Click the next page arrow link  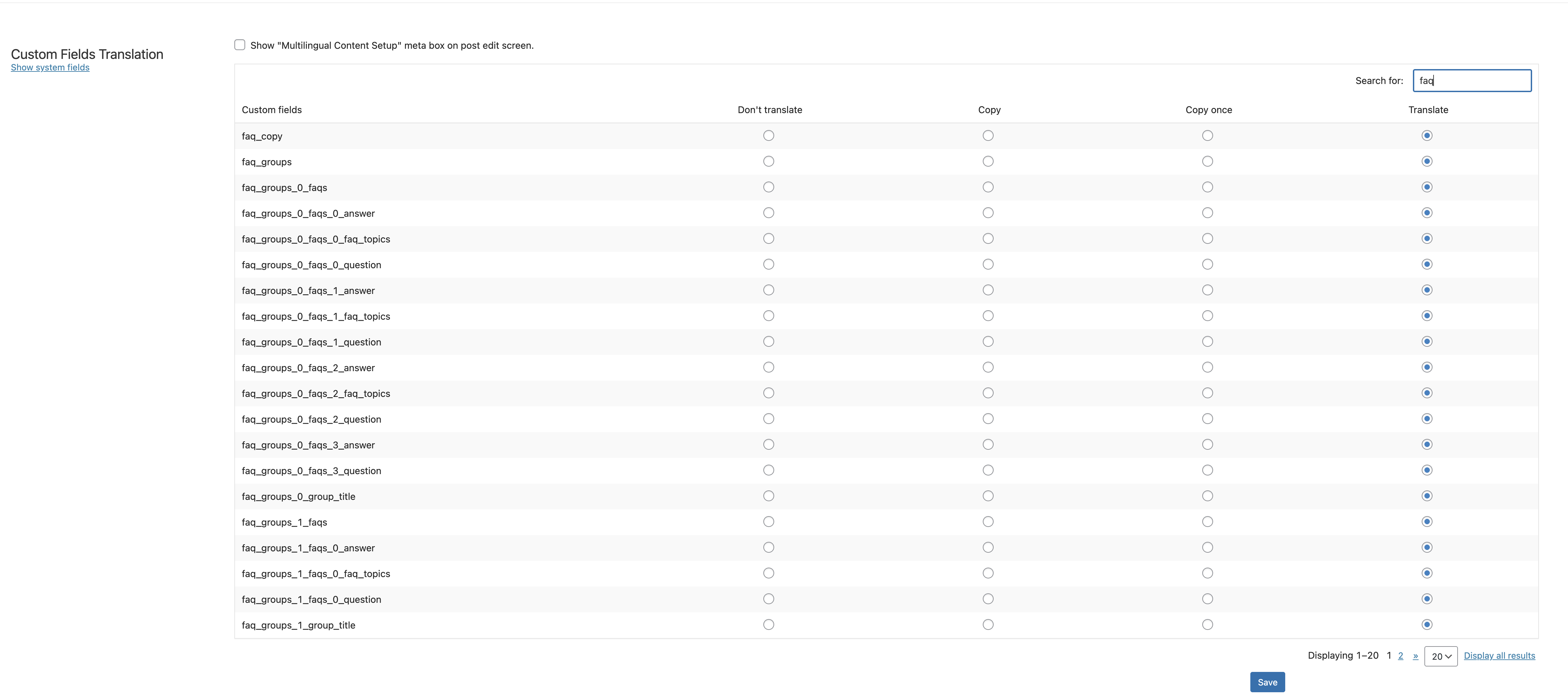1415,656
